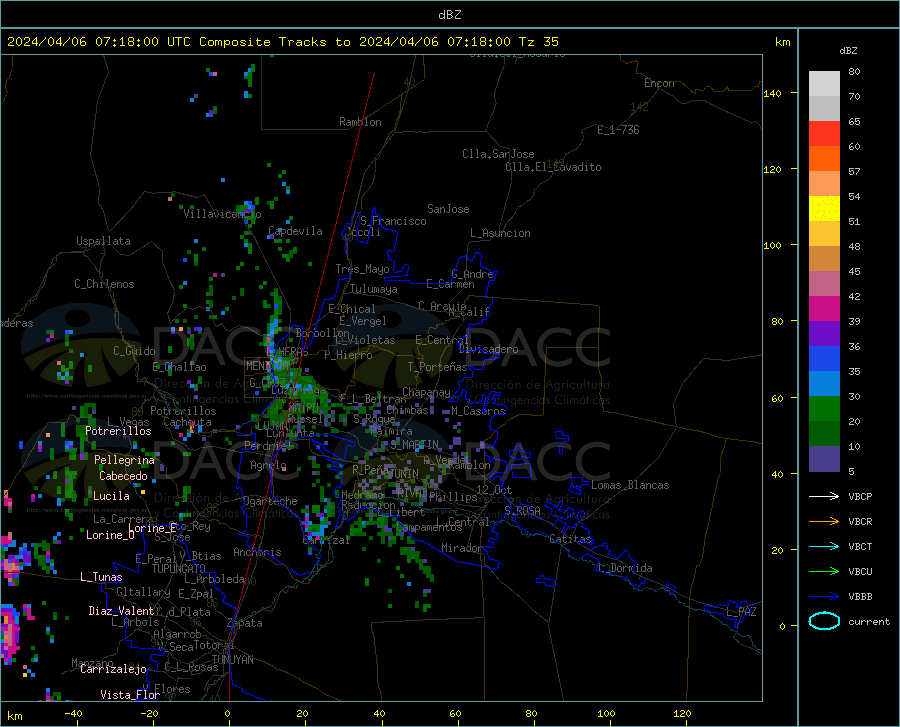Click the Tulumaya map label
Screen dimensions: 900x727
pyautogui.click(x=374, y=289)
